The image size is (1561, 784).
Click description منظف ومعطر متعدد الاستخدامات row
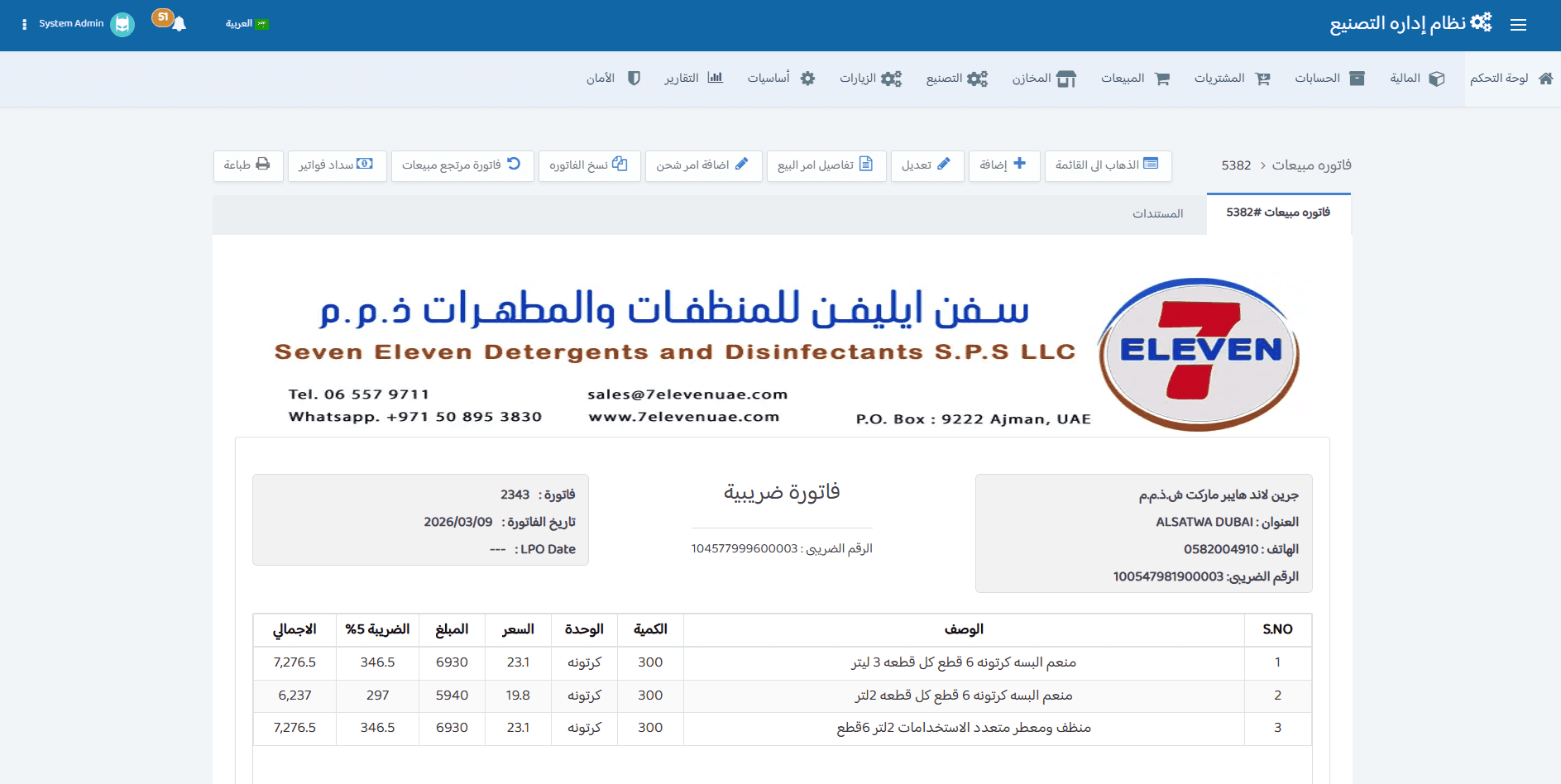(x=964, y=729)
